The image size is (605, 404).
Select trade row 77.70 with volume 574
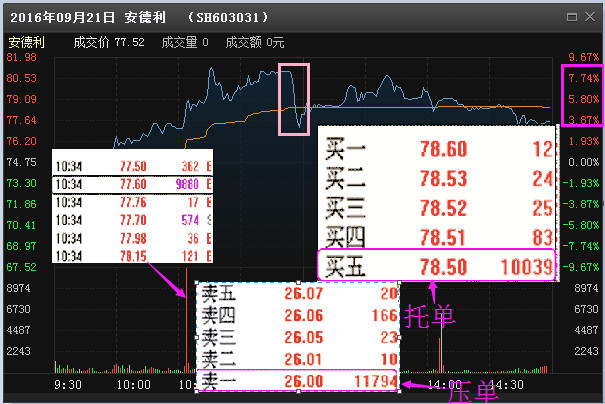[132, 220]
